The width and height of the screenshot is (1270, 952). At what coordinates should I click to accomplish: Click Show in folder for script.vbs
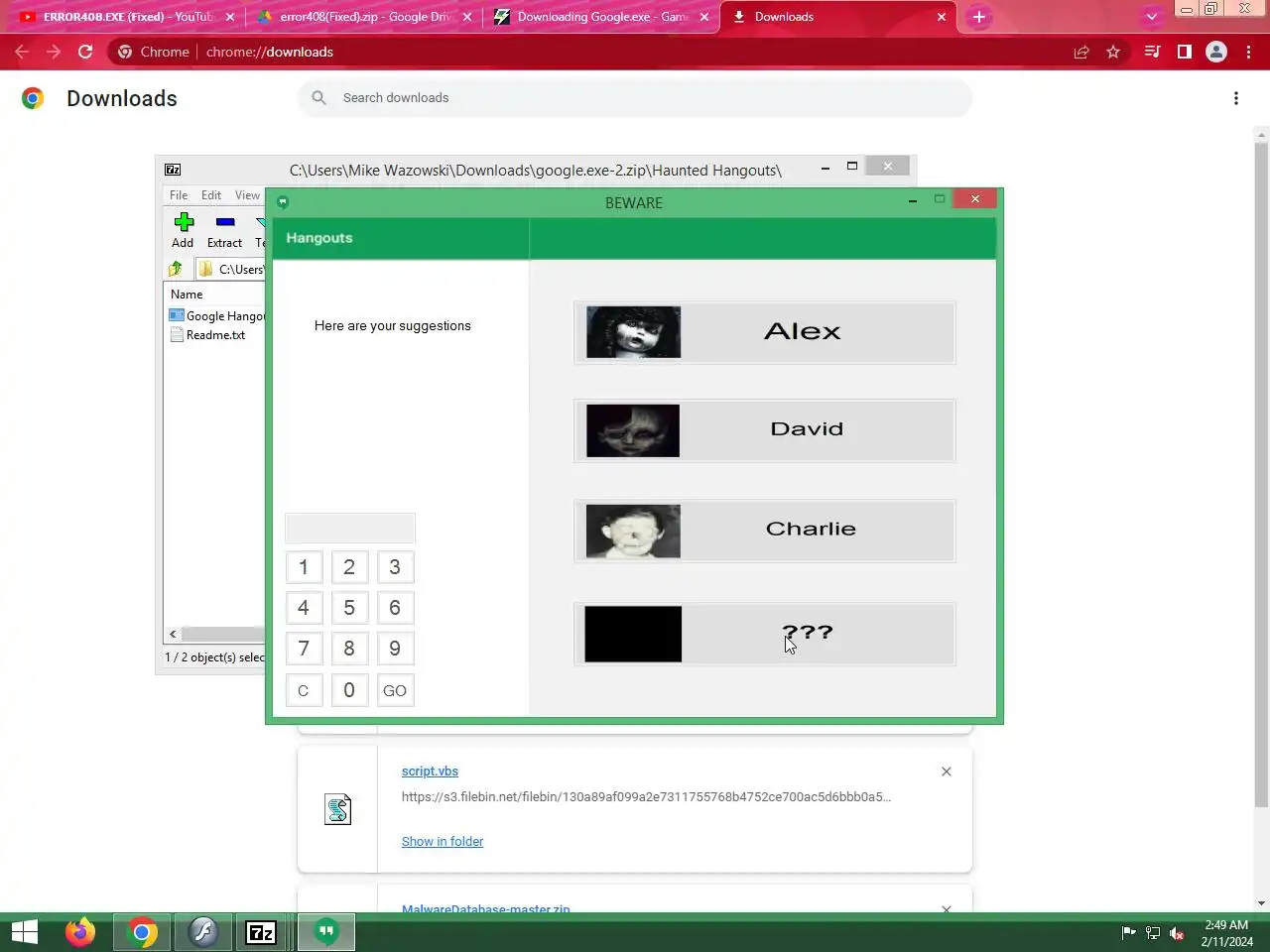click(x=443, y=841)
